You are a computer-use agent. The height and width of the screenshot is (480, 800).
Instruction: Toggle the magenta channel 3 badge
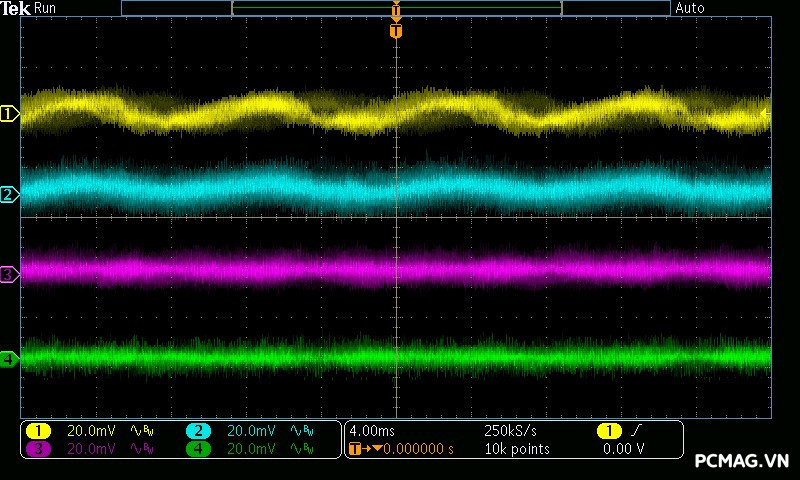pyautogui.click(x=38, y=449)
